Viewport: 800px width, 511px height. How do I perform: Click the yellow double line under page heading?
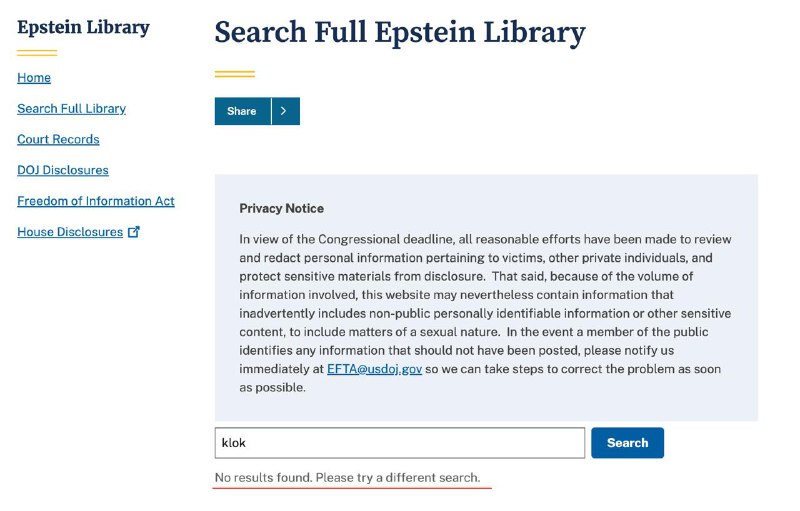[x=234, y=73]
